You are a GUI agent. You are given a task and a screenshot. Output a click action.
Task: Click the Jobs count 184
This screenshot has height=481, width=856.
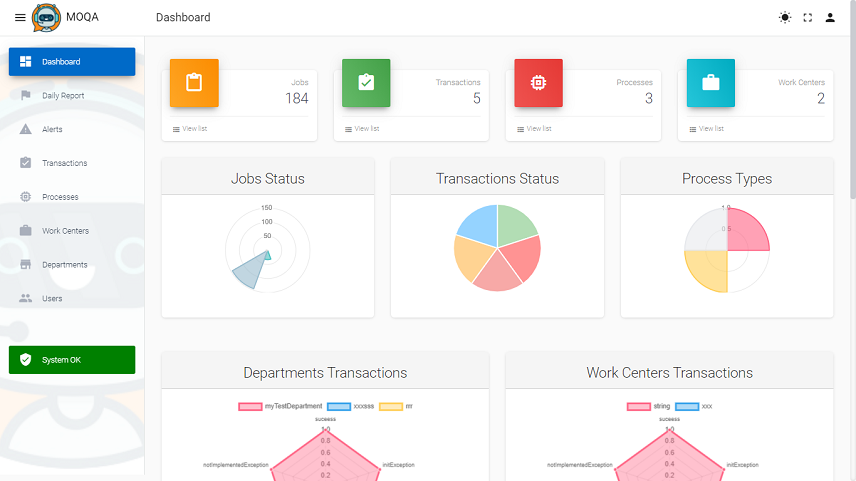(x=297, y=98)
